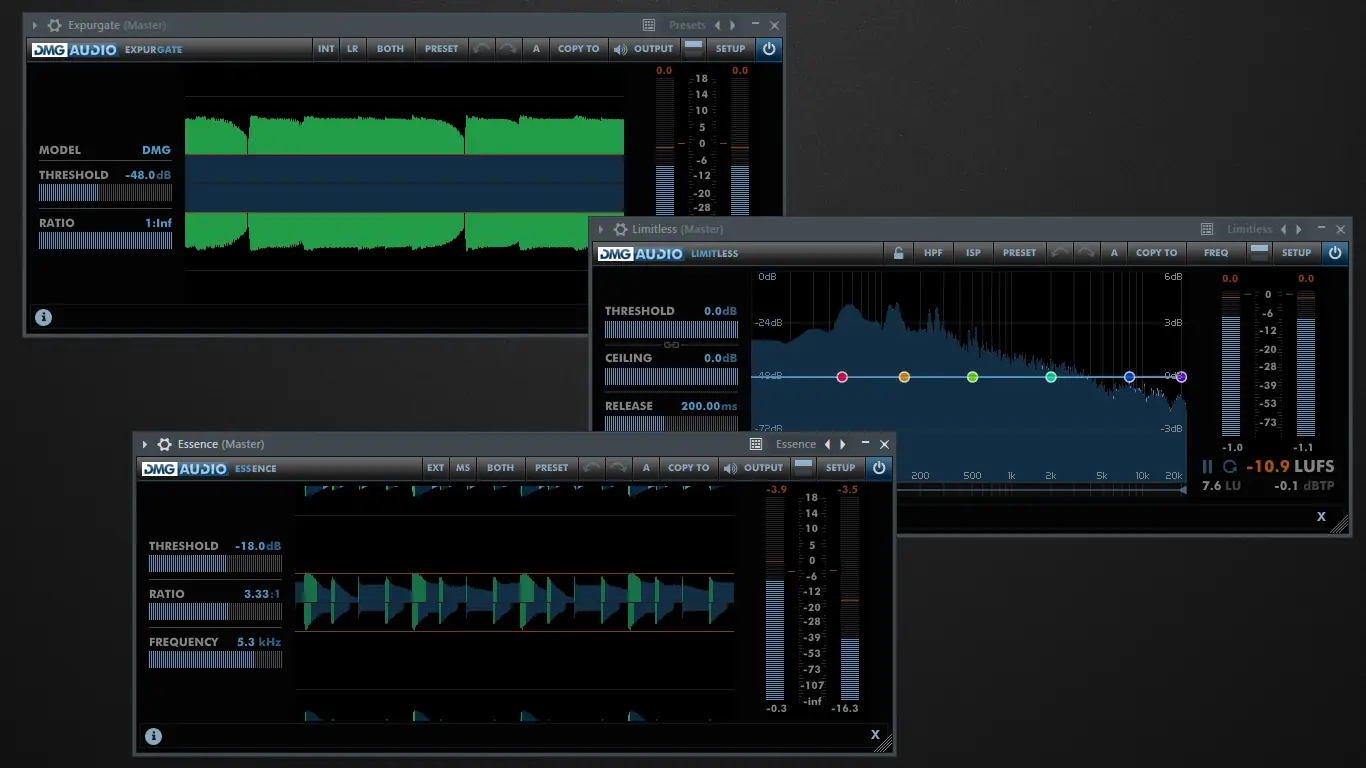Screen dimensions: 1366x768
Task: Toggle LR mode in Expurgate
Action: click(353, 48)
